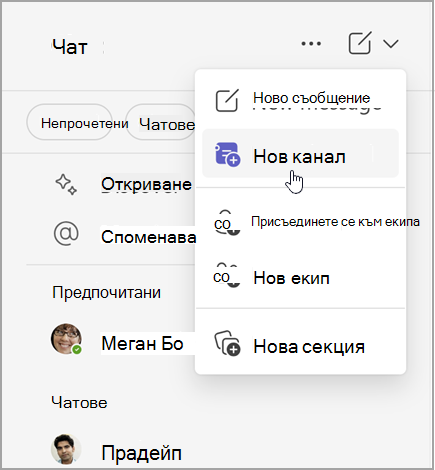The width and height of the screenshot is (435, 470).
Task: Click the purple new channel icon
Action: [x=227, y=154]
